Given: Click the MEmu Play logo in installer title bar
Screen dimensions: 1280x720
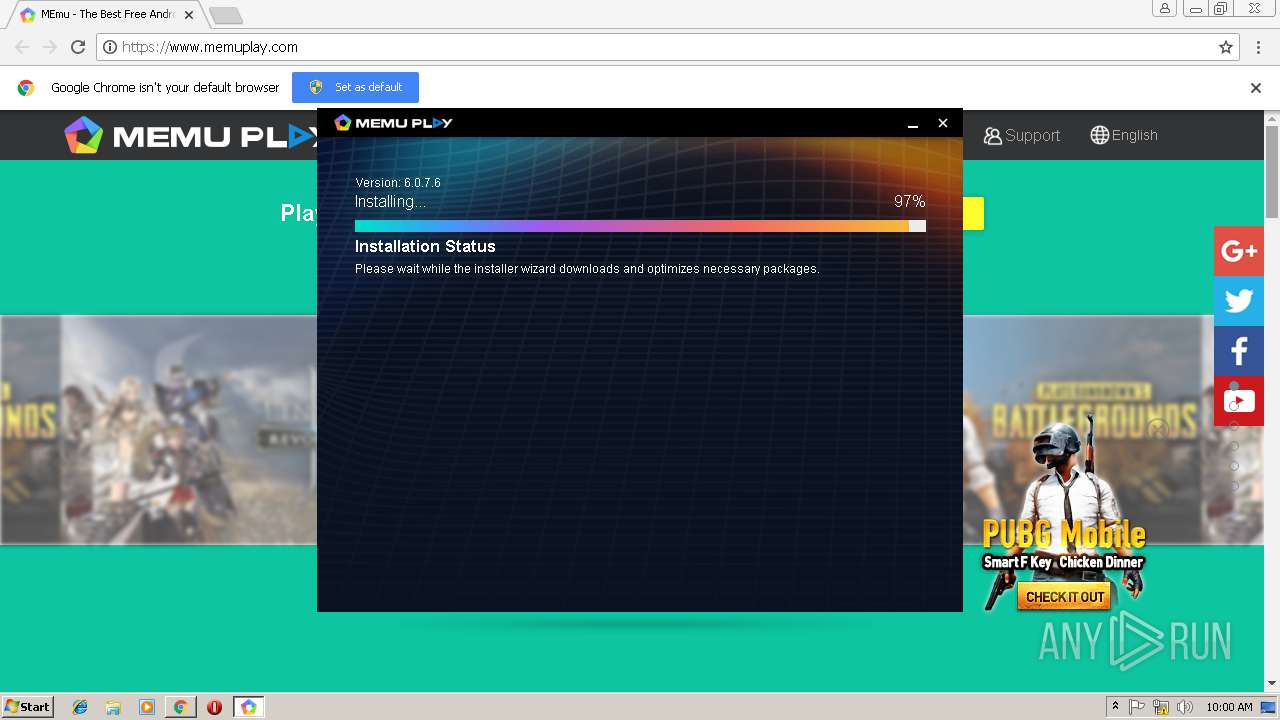Looking at the screenshot, I should tap(393, 123).
